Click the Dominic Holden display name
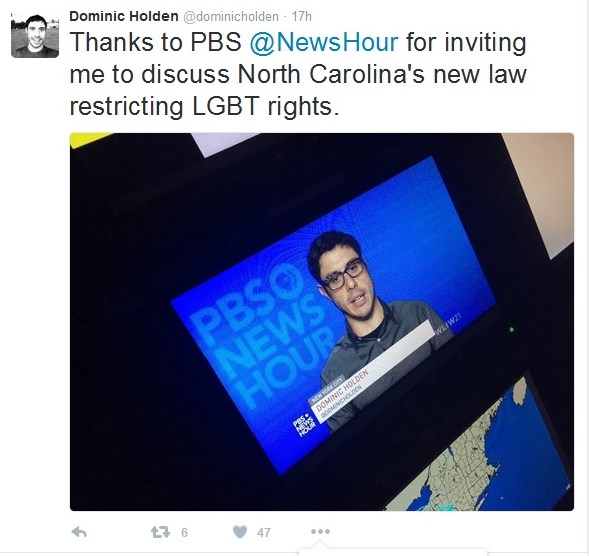This screenshot has height=556, width=589. [124, 16]
